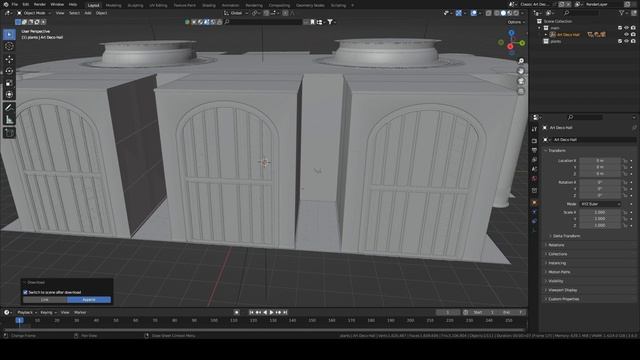The height and width of the screenshot is (360, 640).
Task: Select the Transform tool in the toolbar
Action: 9,95
